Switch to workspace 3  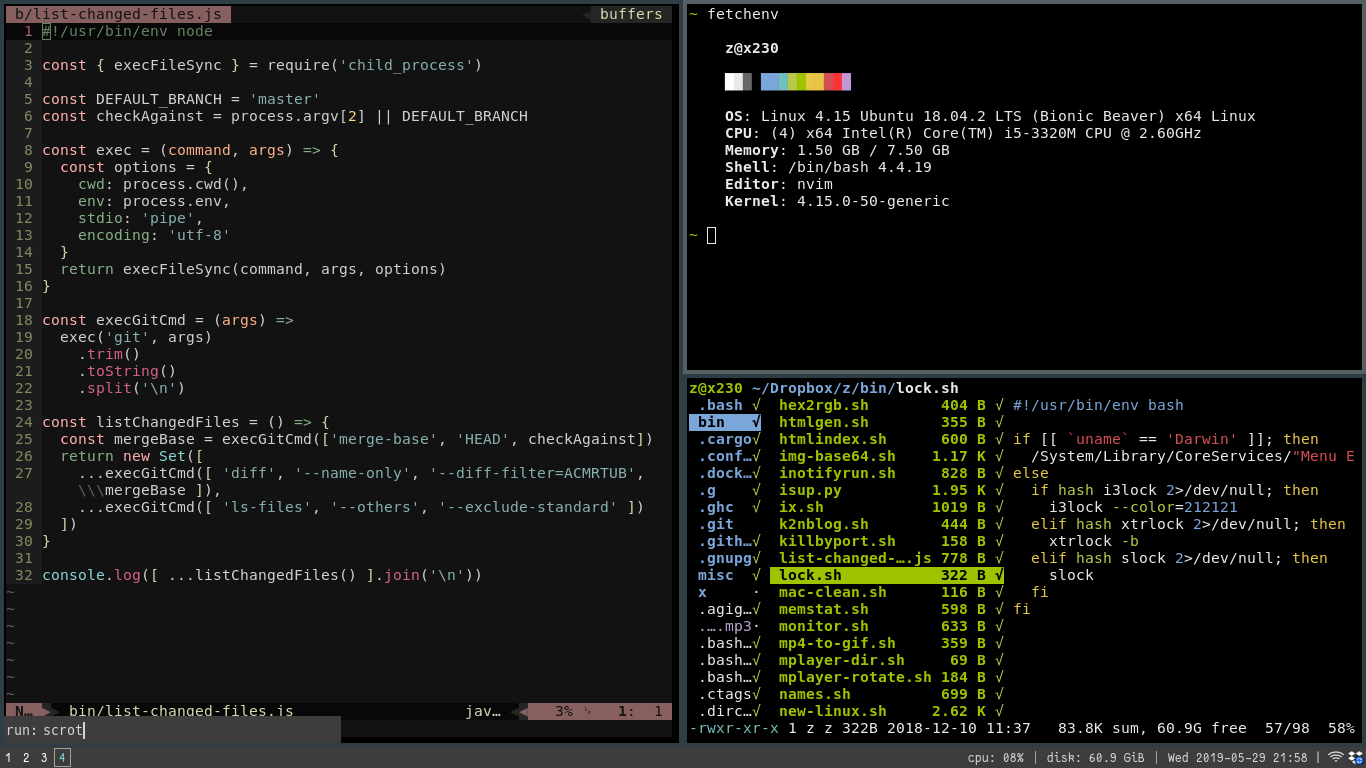(x=44, y=758)
